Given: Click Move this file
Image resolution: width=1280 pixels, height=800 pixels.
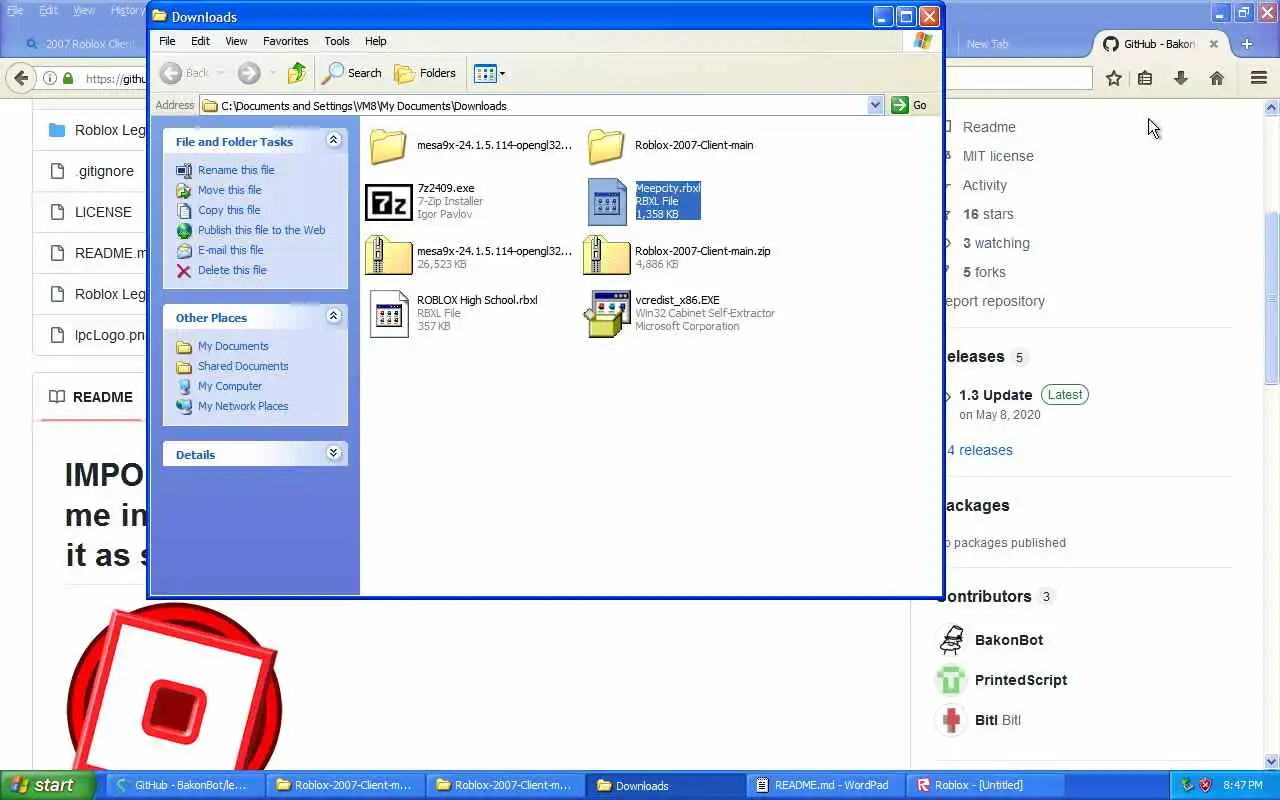Looking at the screenshot, I should pyautogui.click(x=229, y=190).
